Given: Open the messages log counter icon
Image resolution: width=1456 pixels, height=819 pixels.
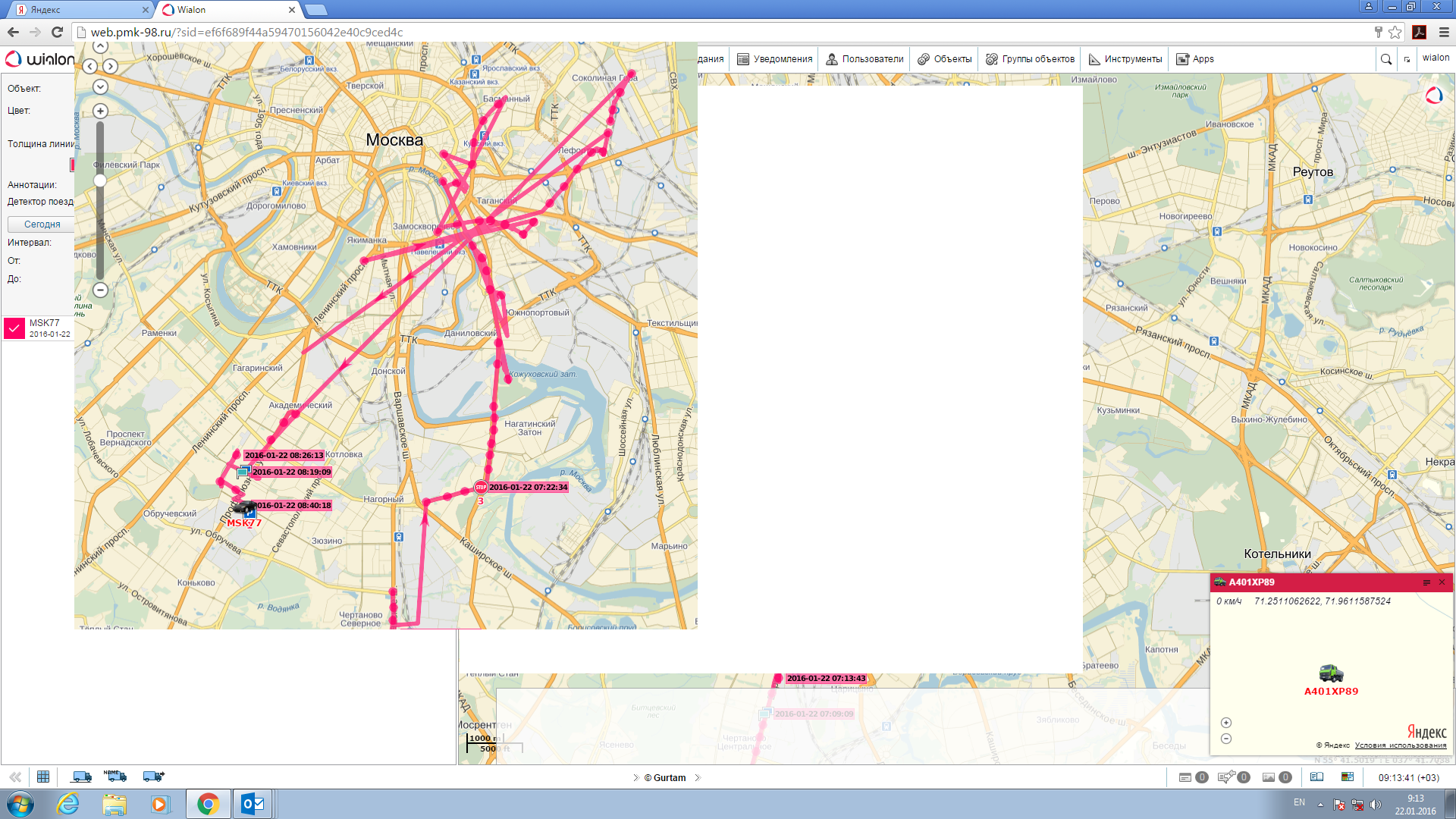Looking at the screenshot, I should click(1185, 777).
